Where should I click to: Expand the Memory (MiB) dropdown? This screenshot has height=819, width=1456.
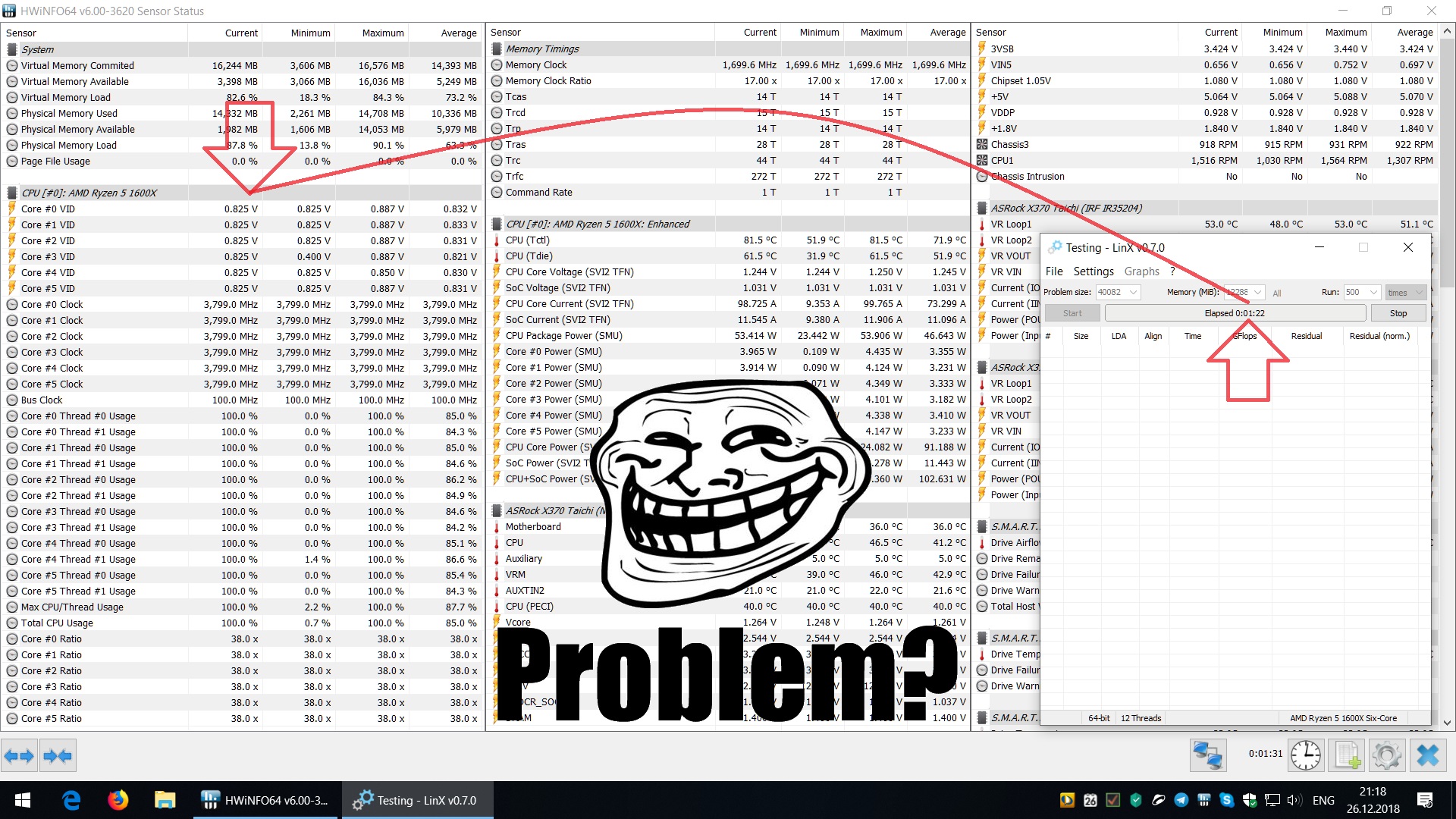1258,293
